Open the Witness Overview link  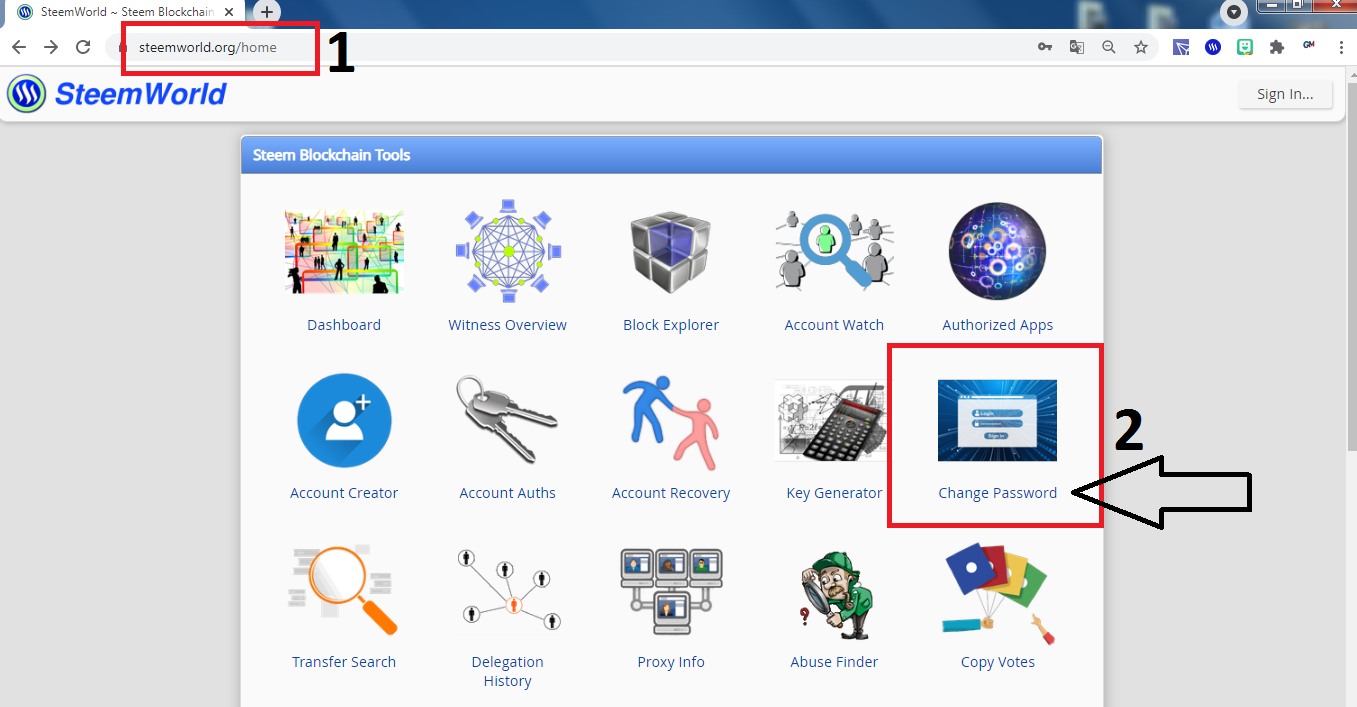tap(508, 325)
